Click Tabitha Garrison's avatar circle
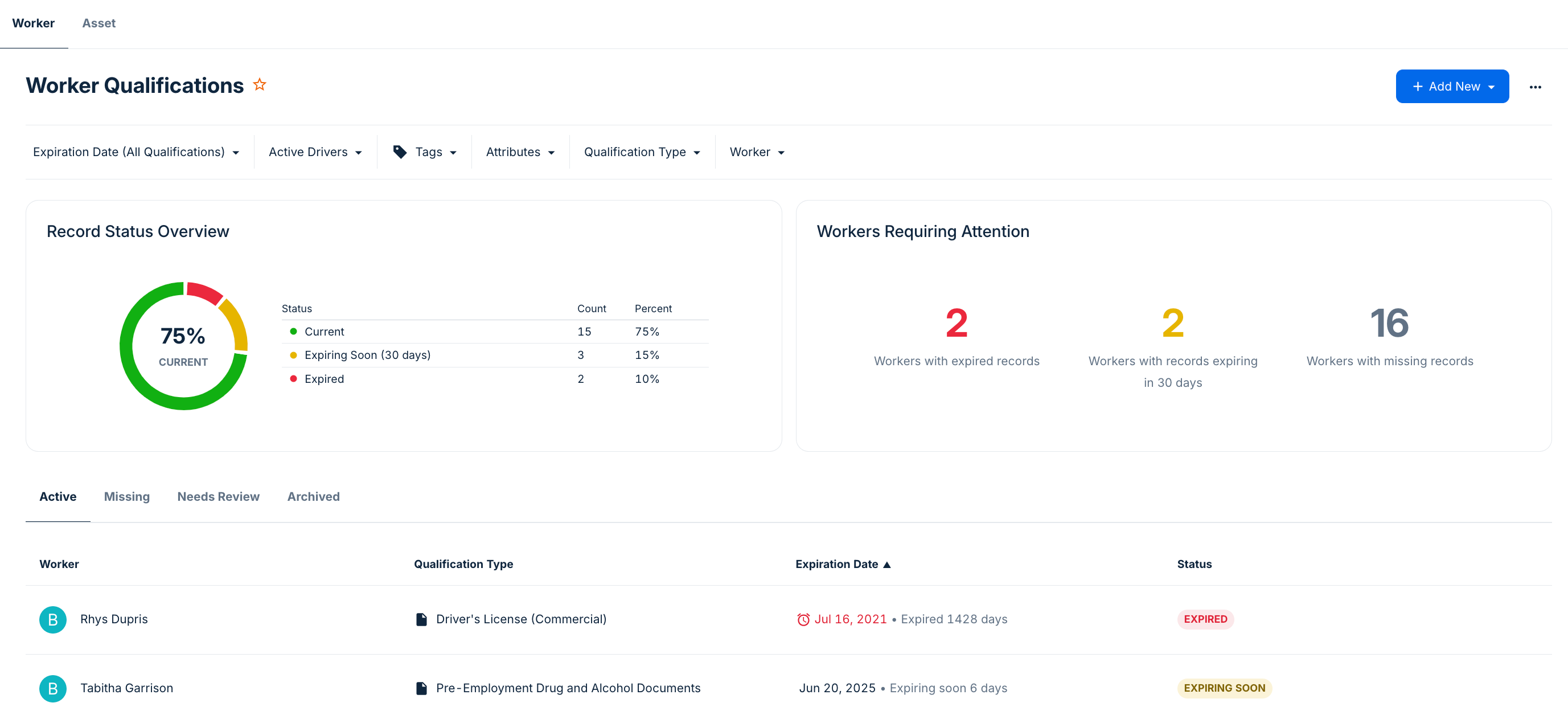Viewport: 1568px width, 719px height. tap(53, 688)
